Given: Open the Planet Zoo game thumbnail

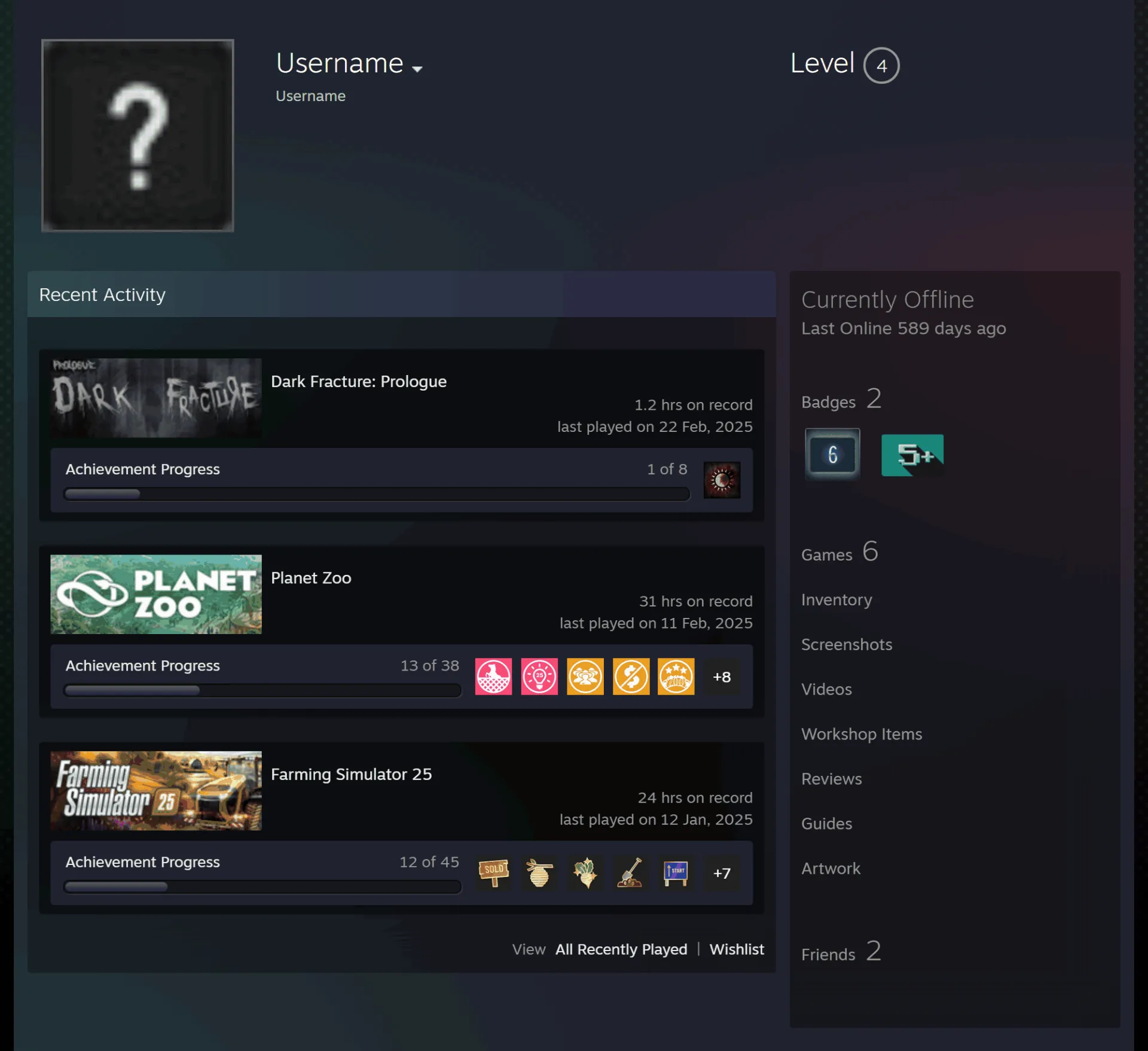Looking at the screenshot, I should click(x=156, y=594).
